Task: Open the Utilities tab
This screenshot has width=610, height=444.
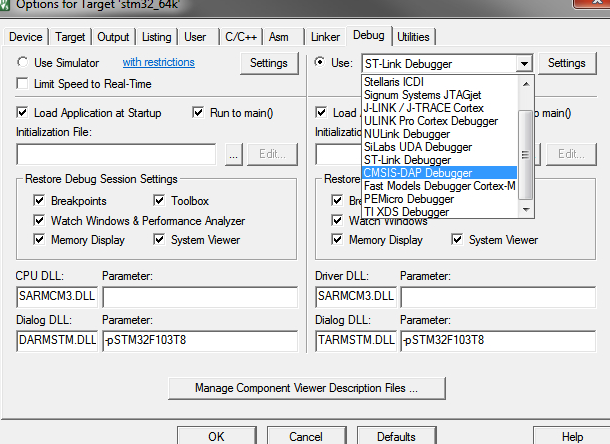Action: [x=413, y=37]
